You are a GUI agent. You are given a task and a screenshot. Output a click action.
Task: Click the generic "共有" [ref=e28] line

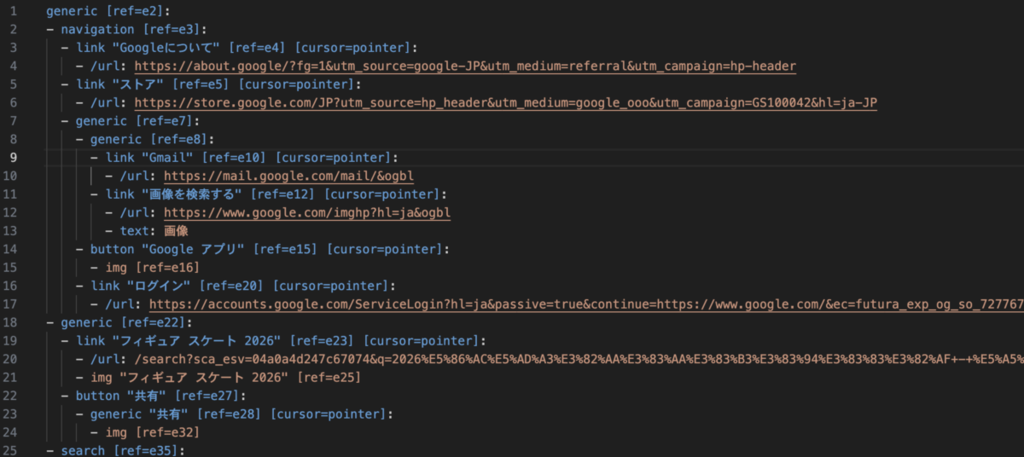tap(242, 414)
